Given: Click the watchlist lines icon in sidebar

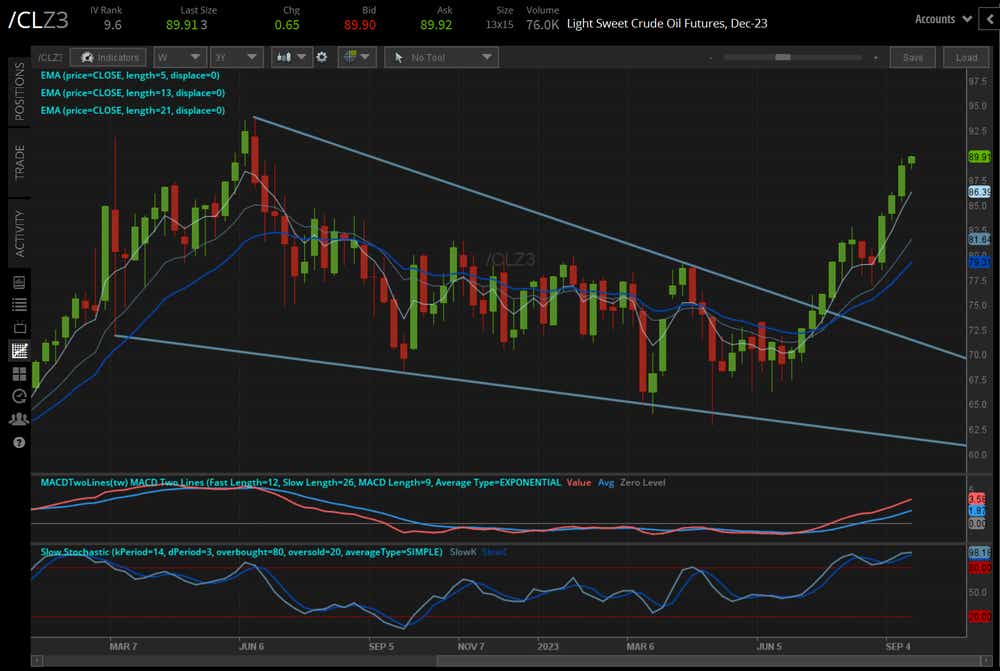Looking at the screenshot, I should click(19, 305).
